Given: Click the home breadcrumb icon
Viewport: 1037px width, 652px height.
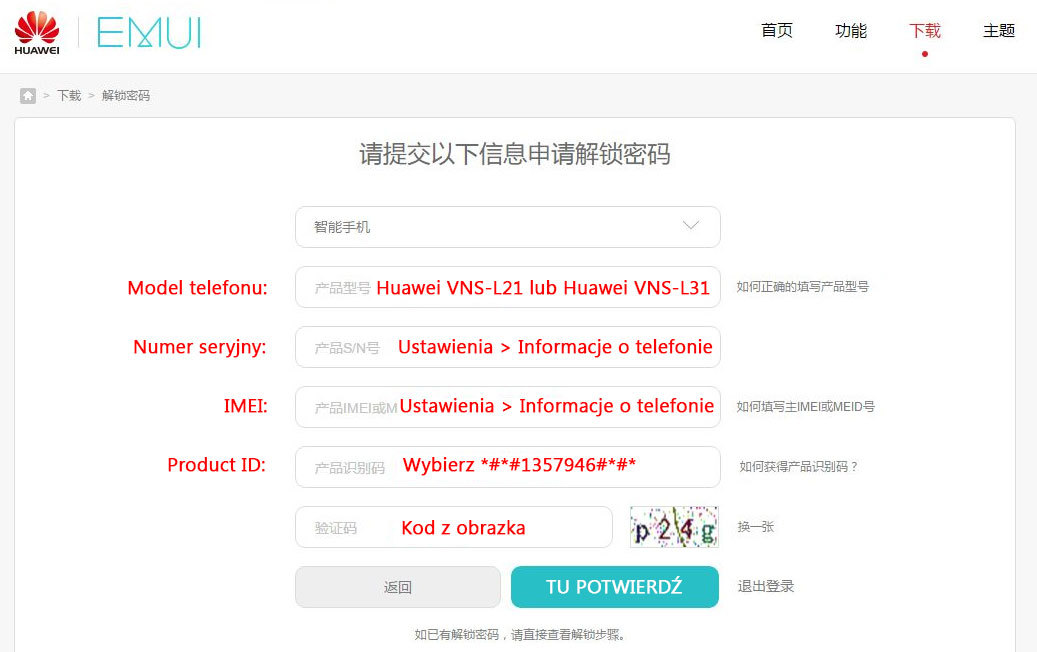Looking at the screenshot, I should pyautogui.click(x=28, y=96).
